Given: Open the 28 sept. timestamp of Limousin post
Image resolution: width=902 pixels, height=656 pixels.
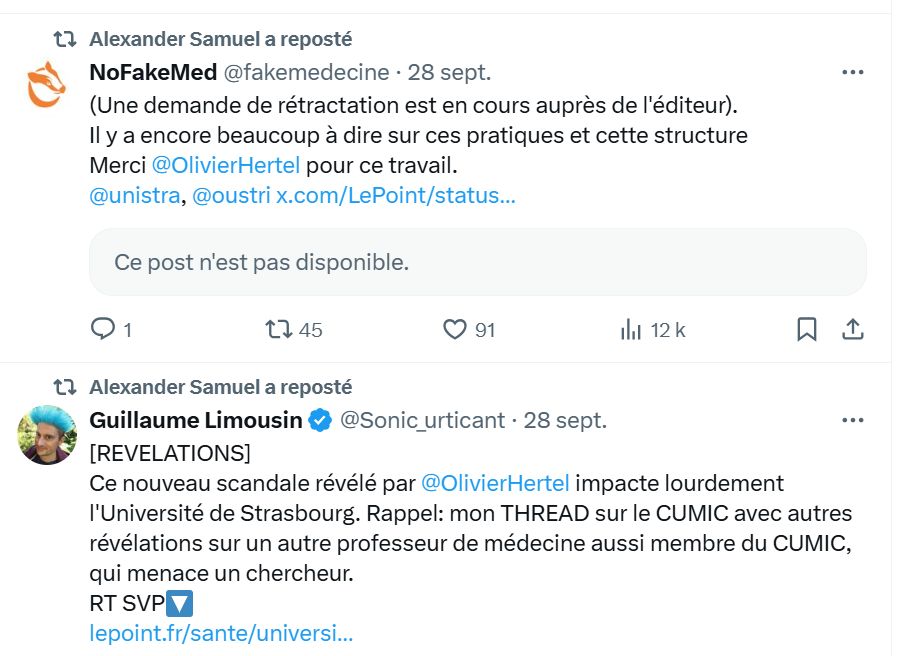Looking at the screenshot, I should (x=565, y=420).
